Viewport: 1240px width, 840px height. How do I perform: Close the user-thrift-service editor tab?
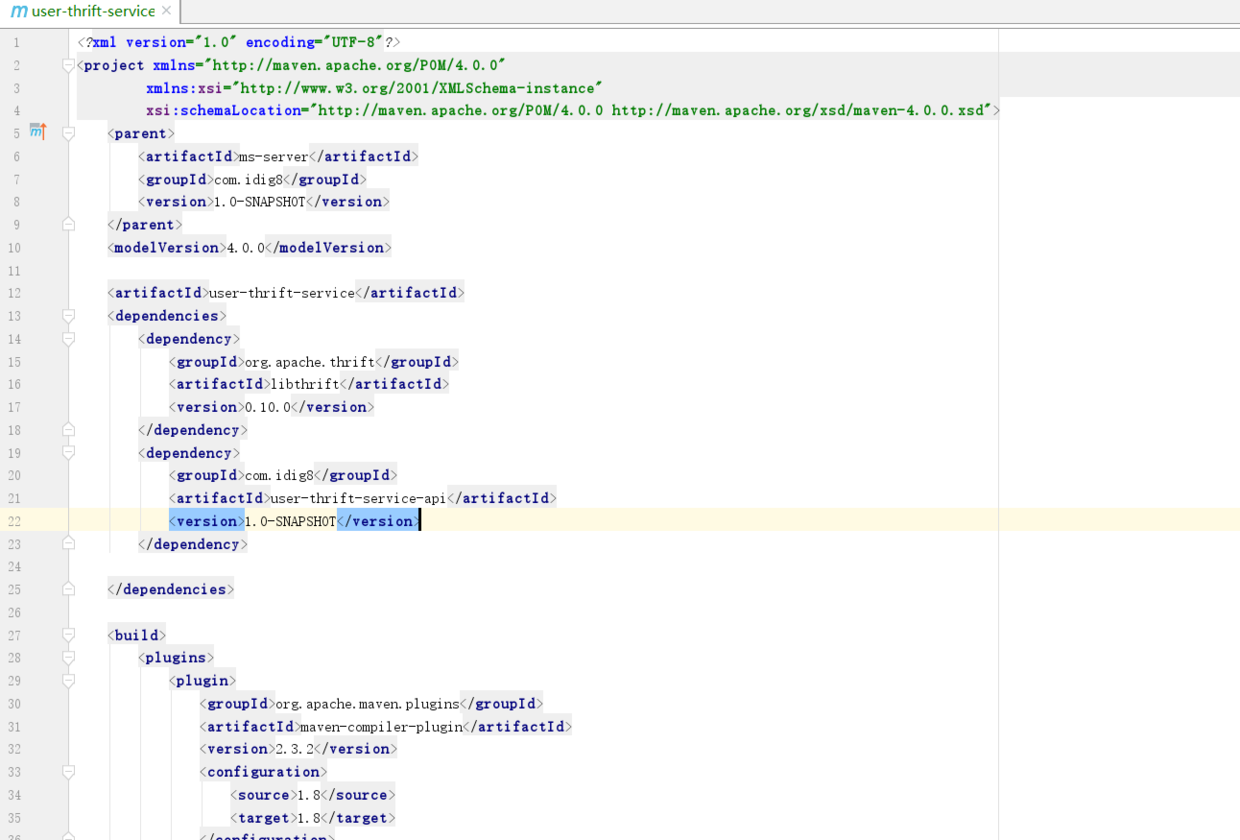point(167,10)
